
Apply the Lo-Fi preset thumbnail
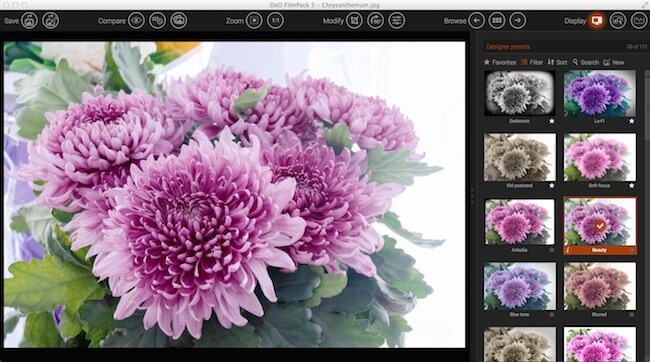coord(599,93)
